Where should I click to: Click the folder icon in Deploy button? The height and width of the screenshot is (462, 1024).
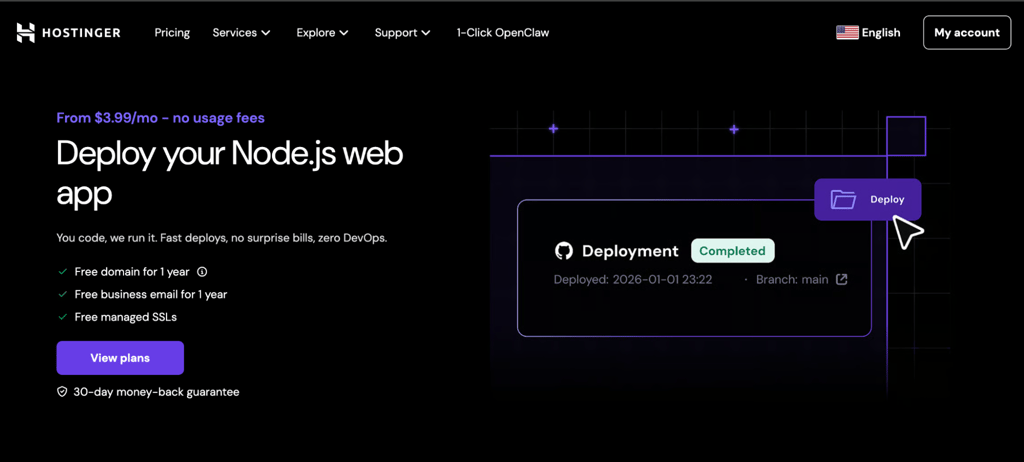point(843,199)
